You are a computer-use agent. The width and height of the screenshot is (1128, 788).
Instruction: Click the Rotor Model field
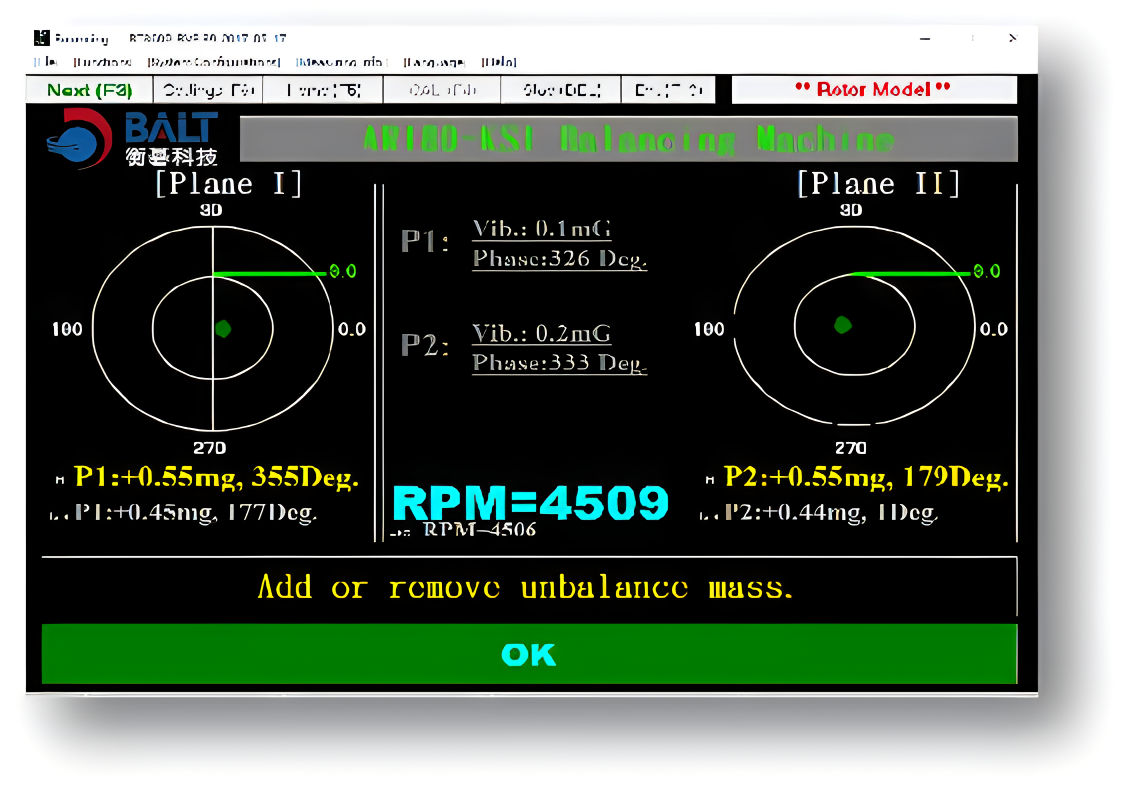(x=873, y=89)
